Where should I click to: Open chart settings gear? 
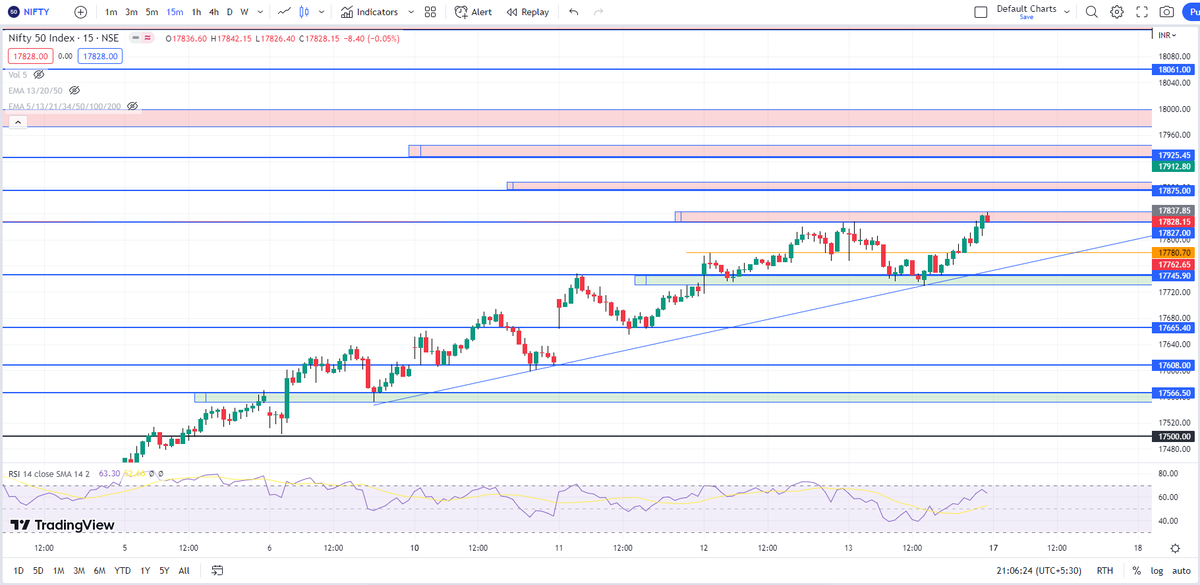coord(1116,12)
